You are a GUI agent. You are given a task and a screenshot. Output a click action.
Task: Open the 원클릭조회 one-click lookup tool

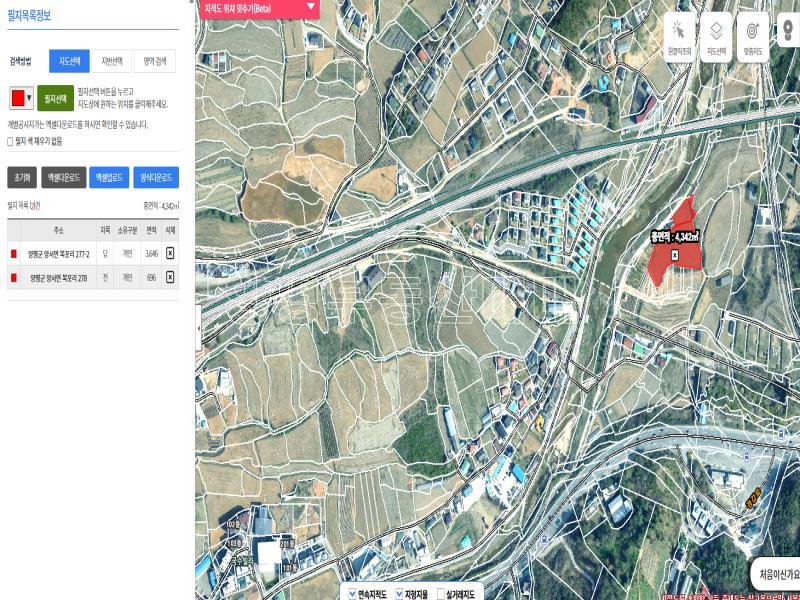tap(679, 36)
